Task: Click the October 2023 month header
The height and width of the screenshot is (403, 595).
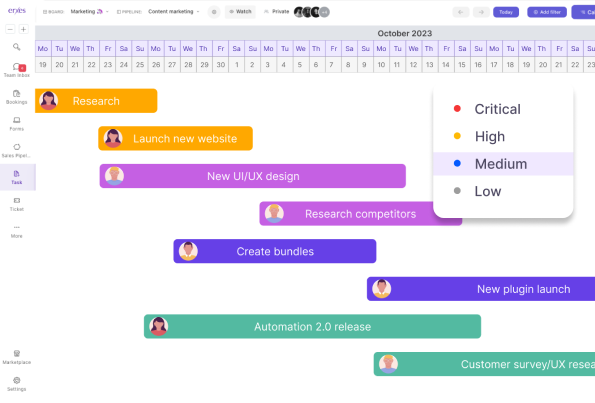Action: [x=405, y=33]
